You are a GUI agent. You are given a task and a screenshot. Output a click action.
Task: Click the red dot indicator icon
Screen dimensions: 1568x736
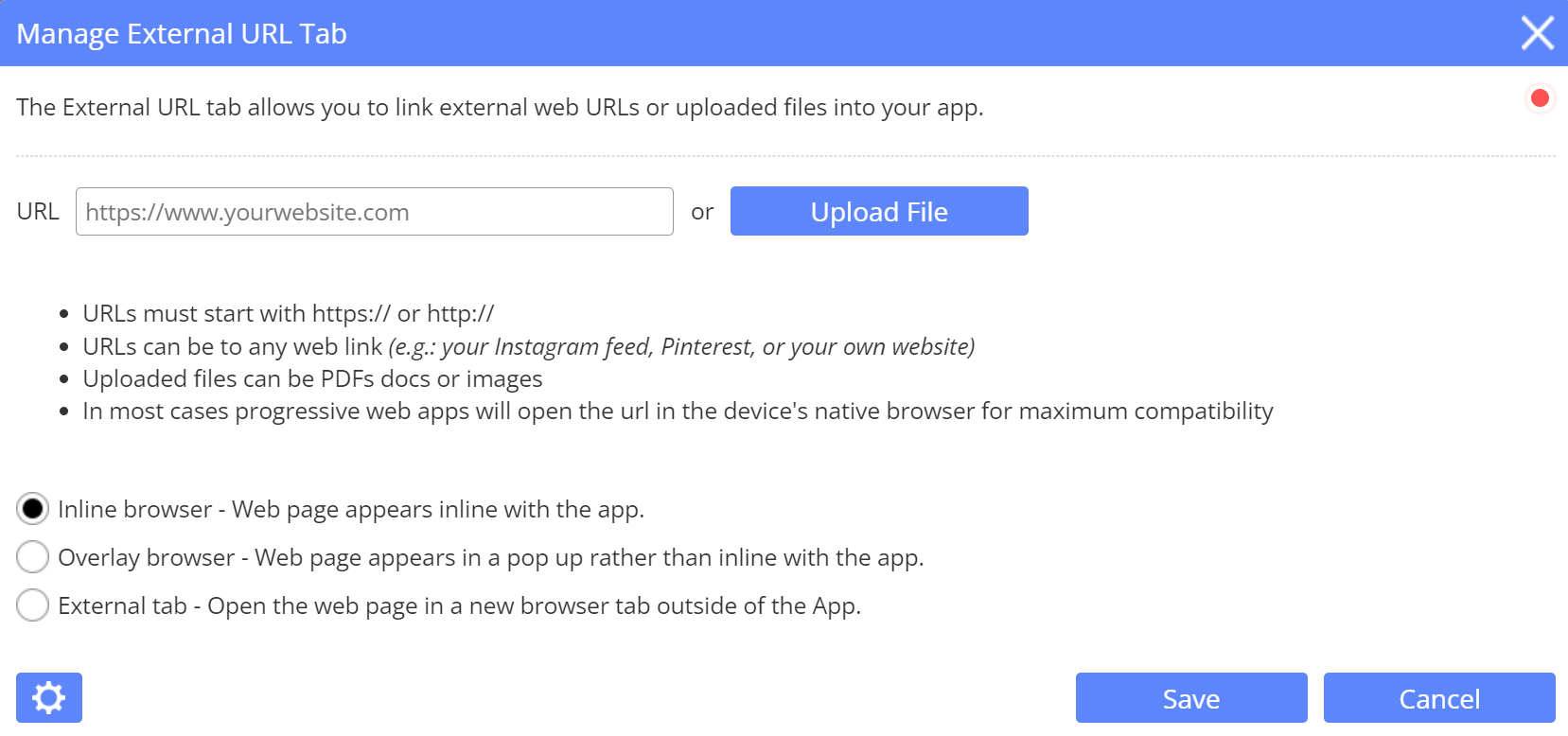point(1540,98)
